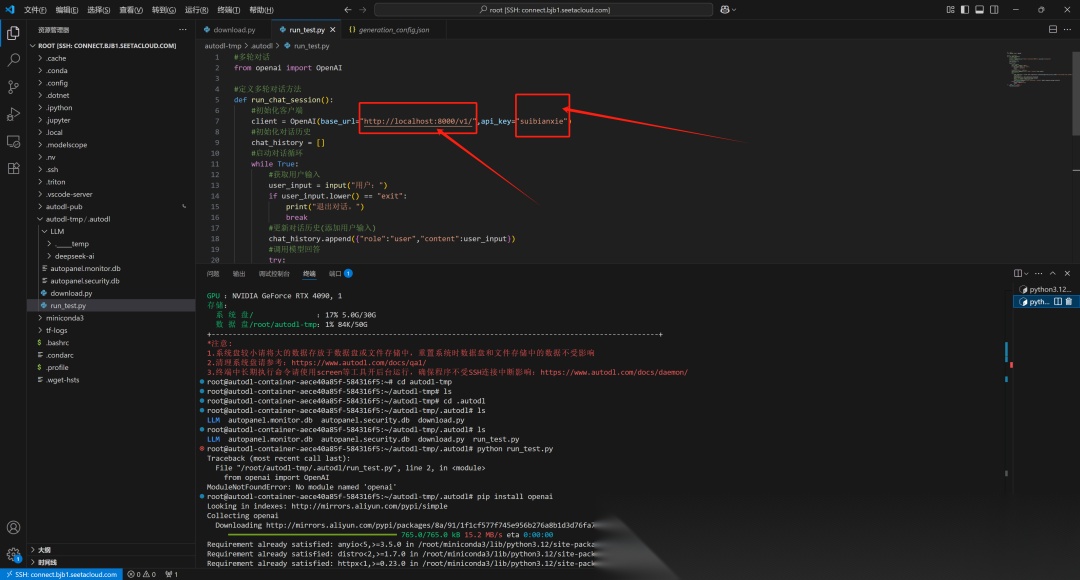The image size is (1080, 580).
Task: Open the Explorer view in activity bar
Action: click(x=13, y=33)
